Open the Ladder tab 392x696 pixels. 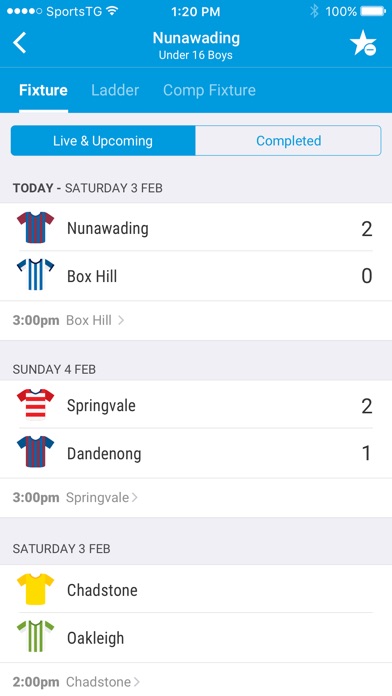pos(115,90)
